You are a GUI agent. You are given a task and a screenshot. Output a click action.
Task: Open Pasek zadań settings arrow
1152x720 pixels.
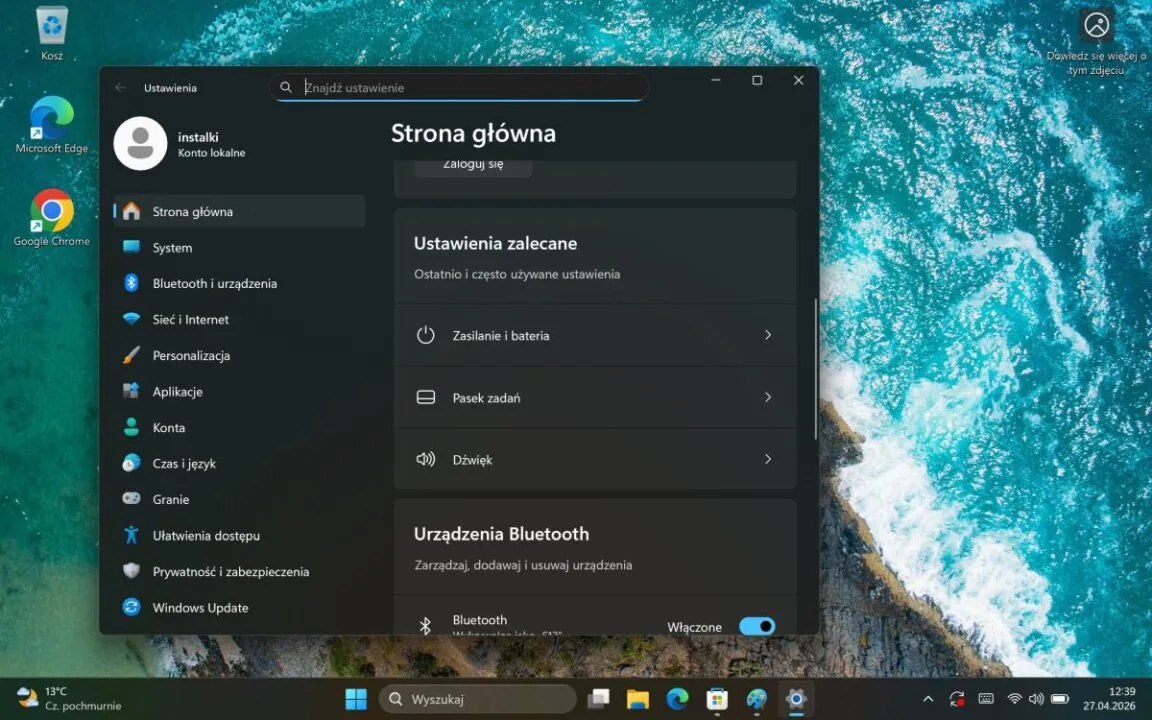tap(768, 398)
